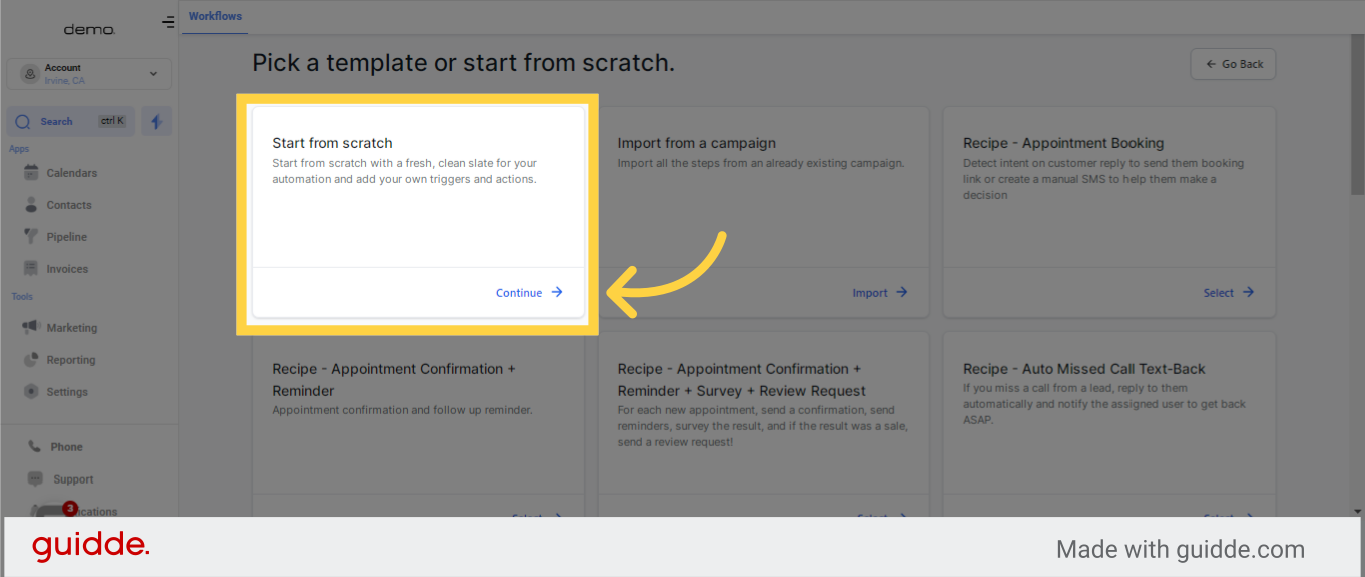
Task: Click Continue on Start from scratch
Action: (x=529, y=293)
